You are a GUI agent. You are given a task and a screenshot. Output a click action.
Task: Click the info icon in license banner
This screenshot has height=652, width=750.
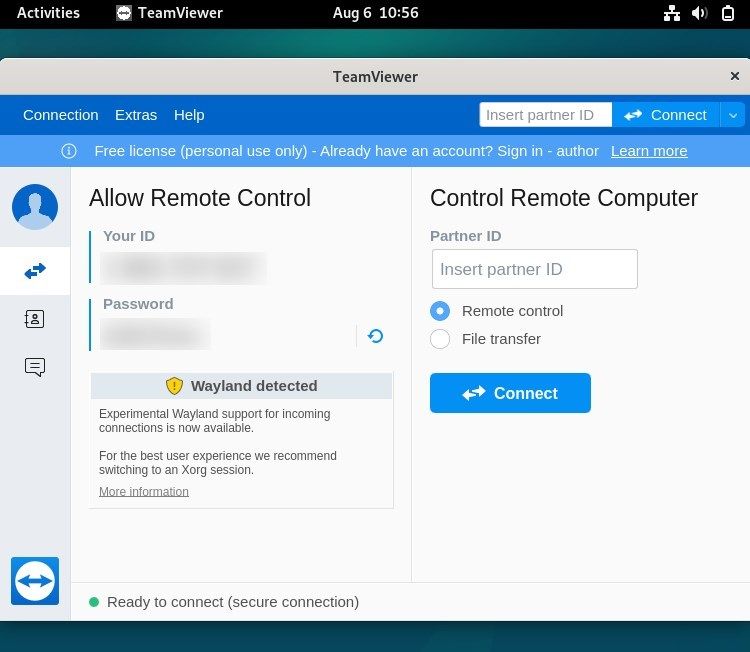[x=69, y=151]
